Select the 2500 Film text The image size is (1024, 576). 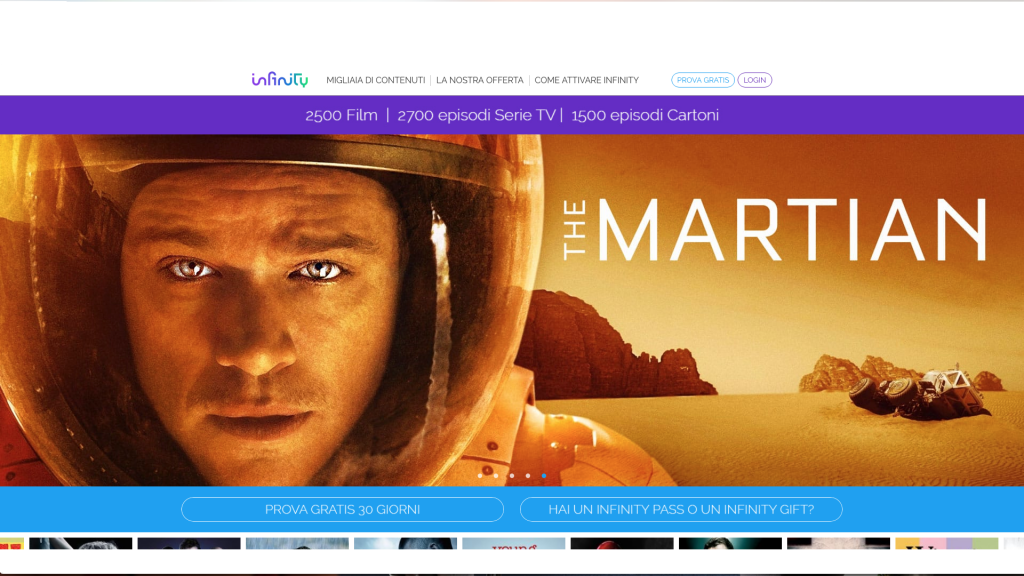[341, 115]
